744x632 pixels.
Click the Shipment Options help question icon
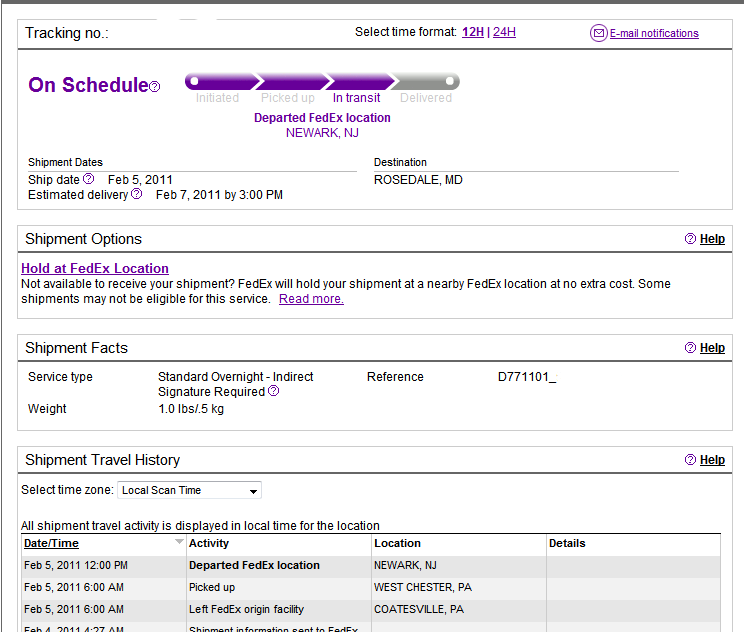point(690,239)
